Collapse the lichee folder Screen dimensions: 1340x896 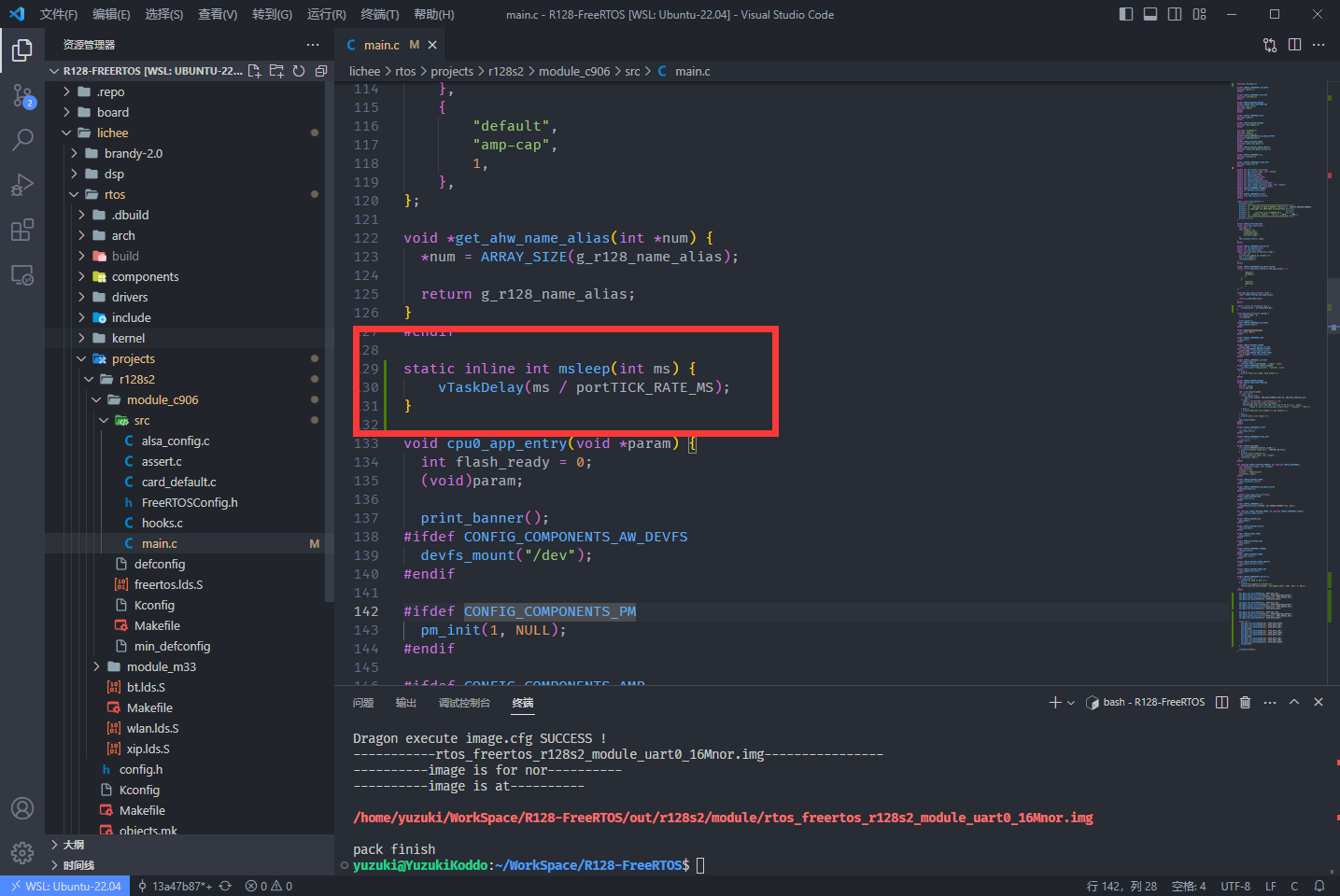(x=112, y=133)
